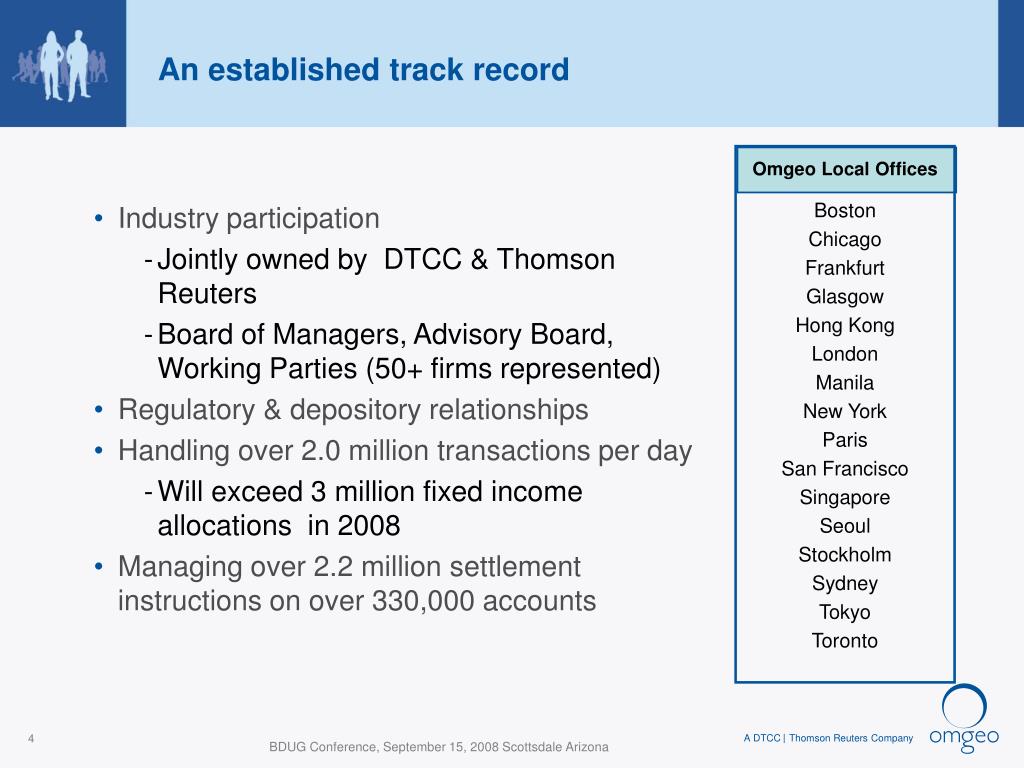Select 'Toronto' in the offices list

844,641
